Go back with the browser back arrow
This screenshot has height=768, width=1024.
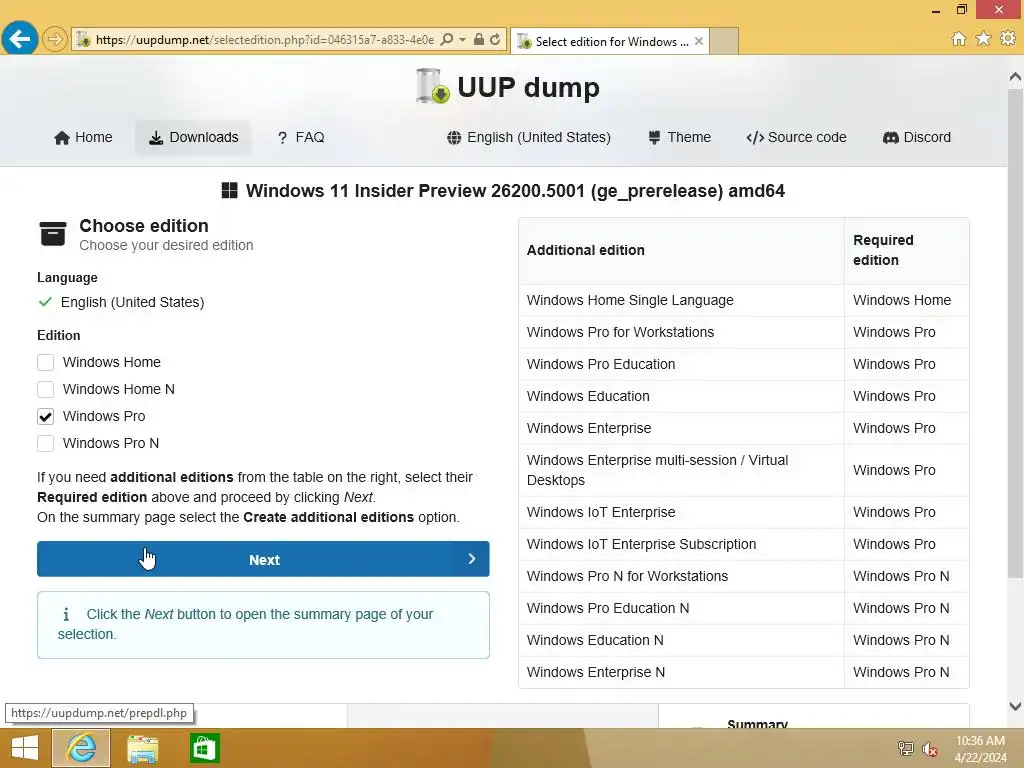click(20, 39)
